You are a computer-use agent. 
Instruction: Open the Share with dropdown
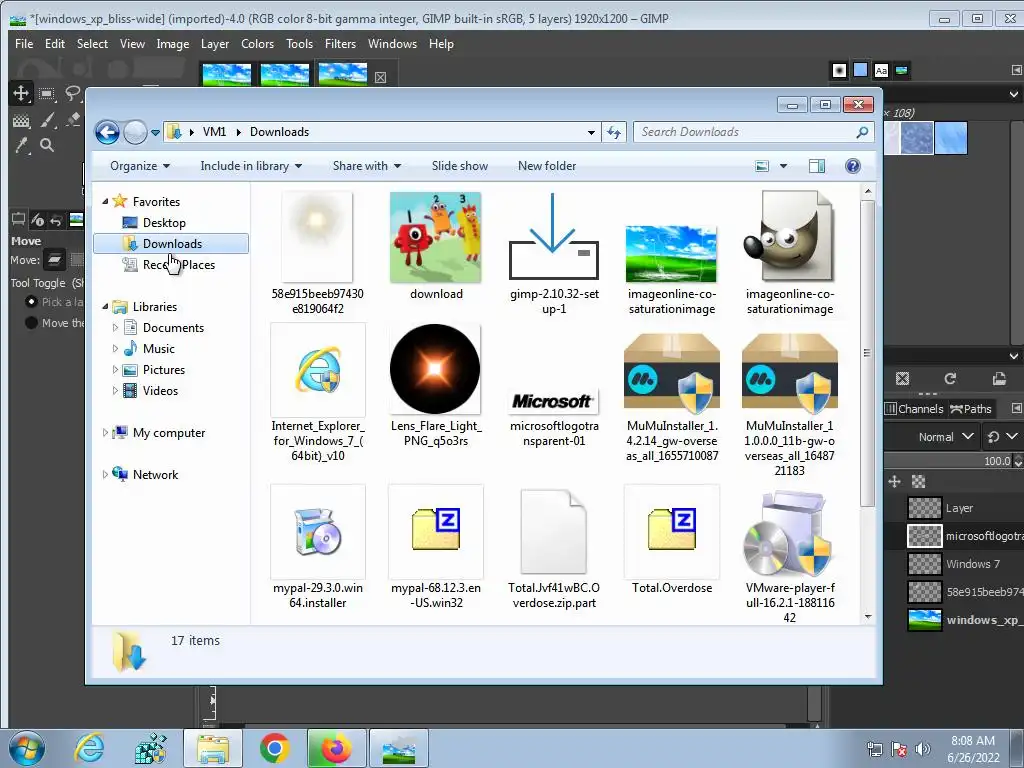[x=366, y=166]
